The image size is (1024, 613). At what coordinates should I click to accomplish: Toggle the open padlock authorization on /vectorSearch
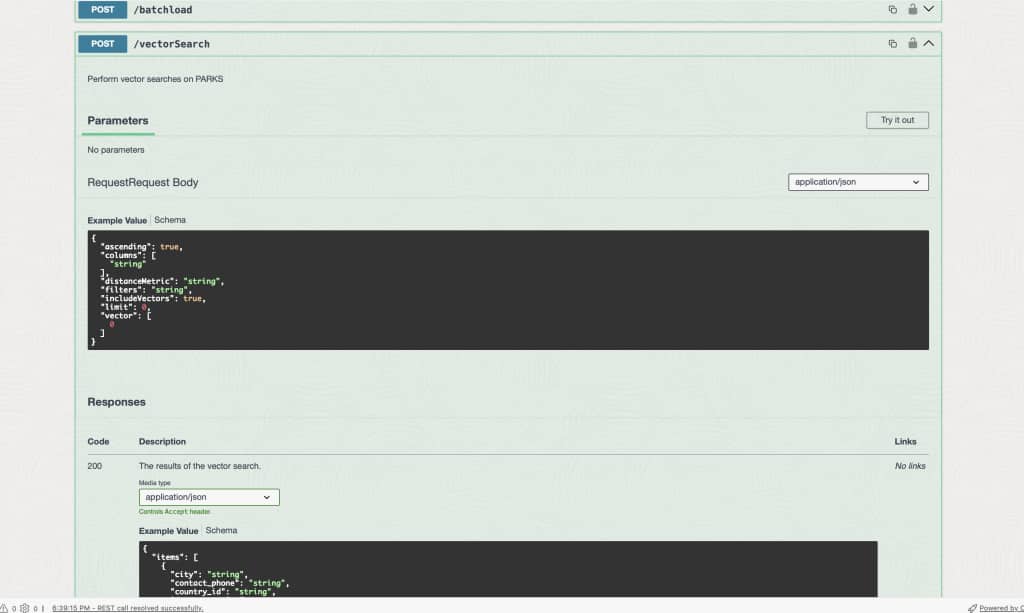click(x=913, y=43)
